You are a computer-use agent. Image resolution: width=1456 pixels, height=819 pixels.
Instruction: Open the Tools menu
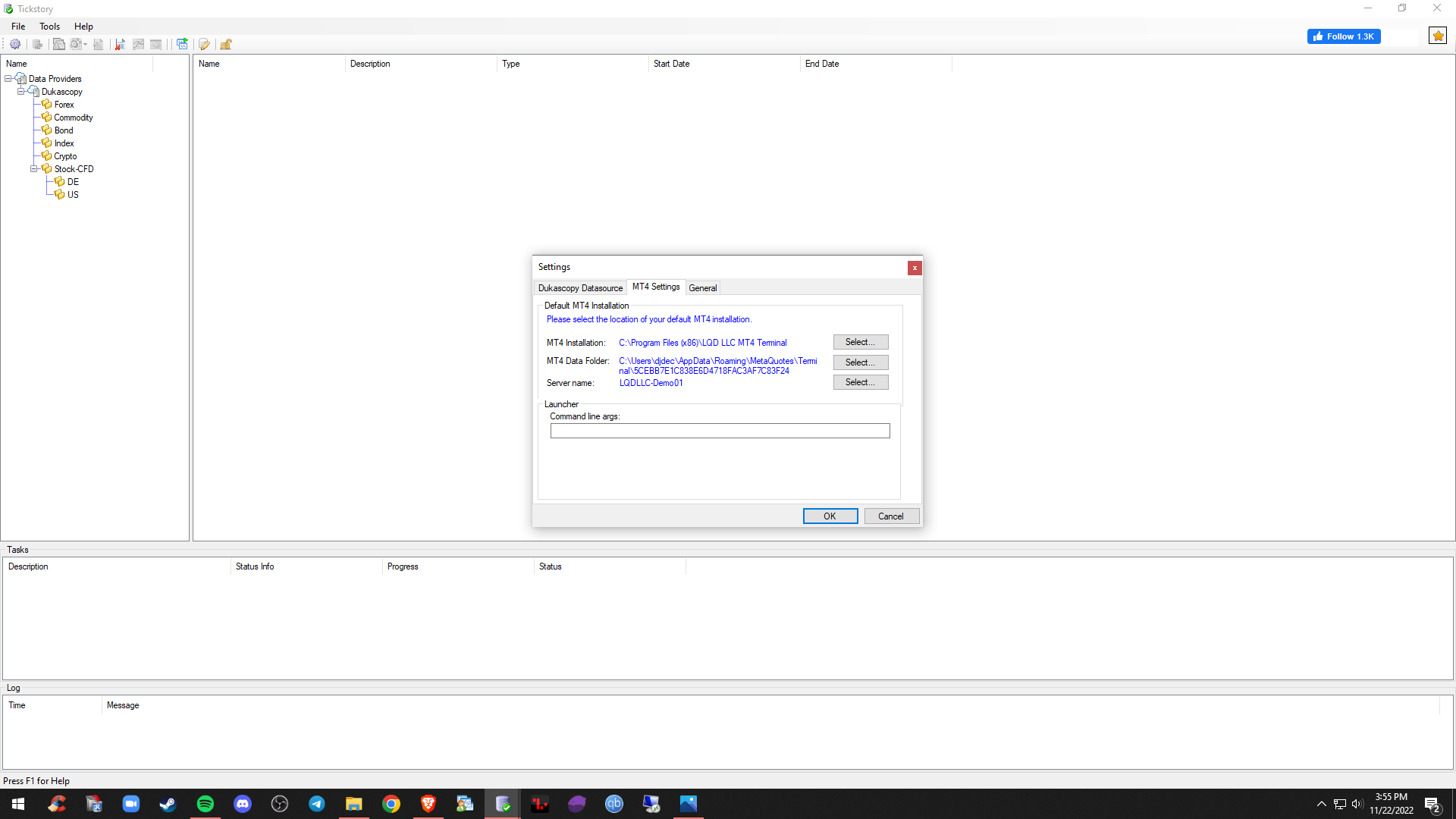point(50,26)
